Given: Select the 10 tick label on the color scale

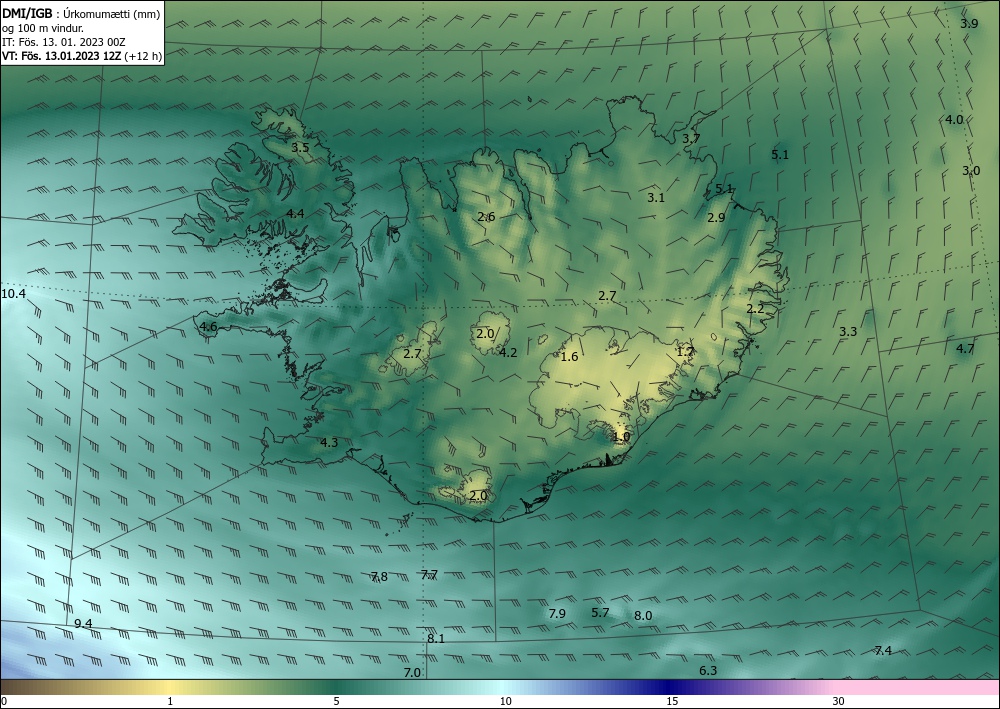Looking at the screenshot, I should (505, 701).
